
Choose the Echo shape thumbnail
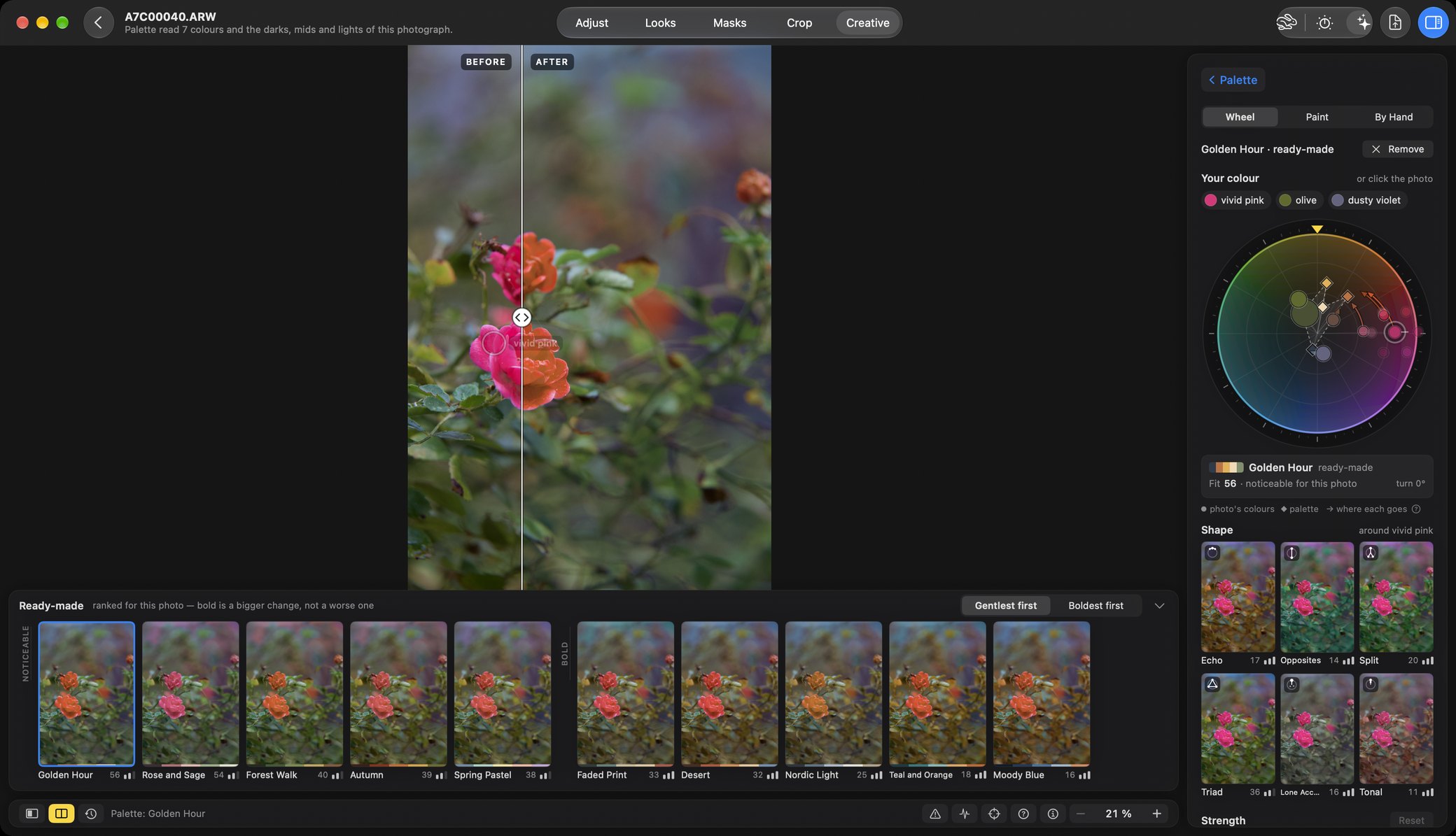coord(1238,597)
